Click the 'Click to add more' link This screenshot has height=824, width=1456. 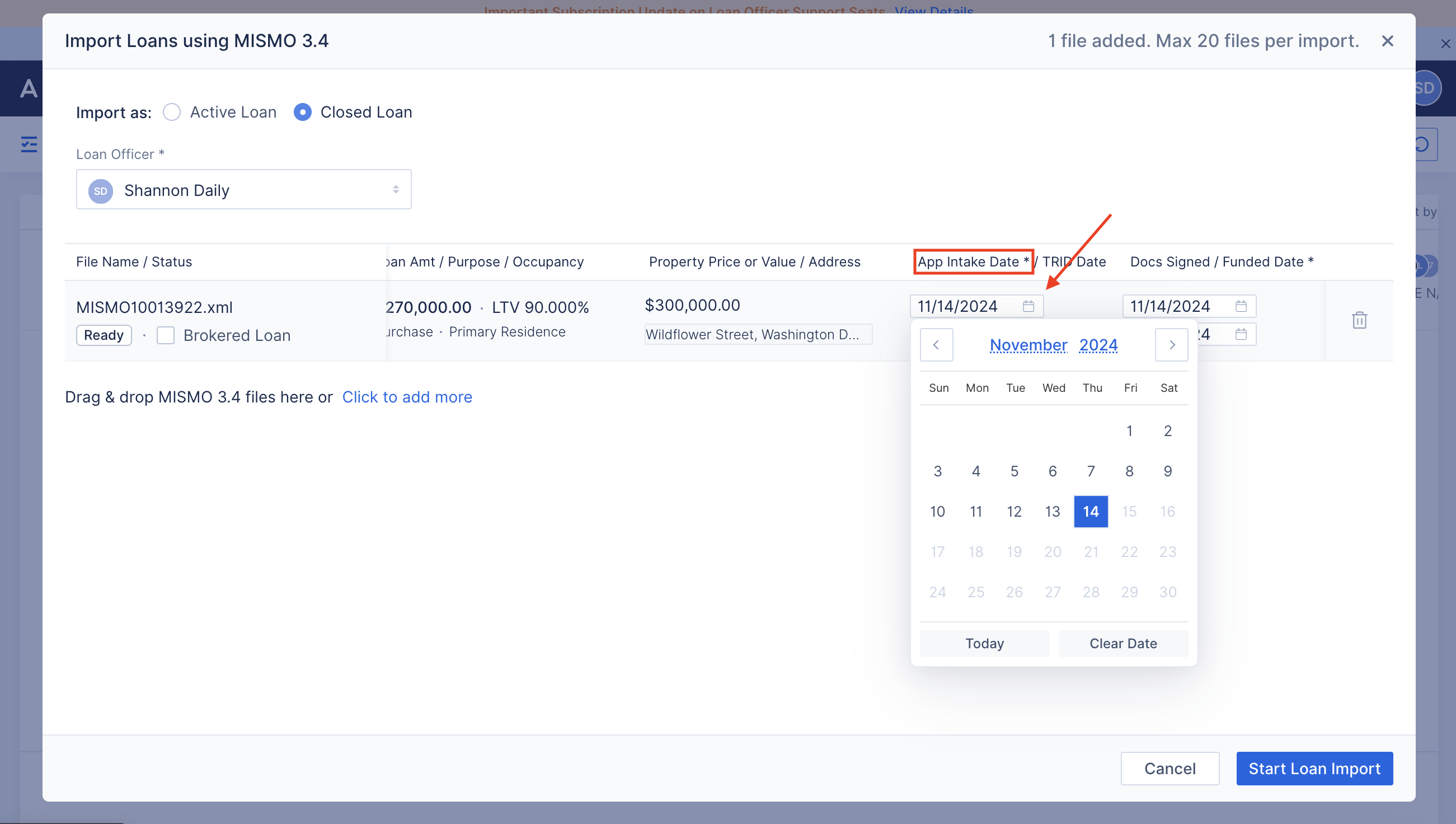[x=407, y=397]
